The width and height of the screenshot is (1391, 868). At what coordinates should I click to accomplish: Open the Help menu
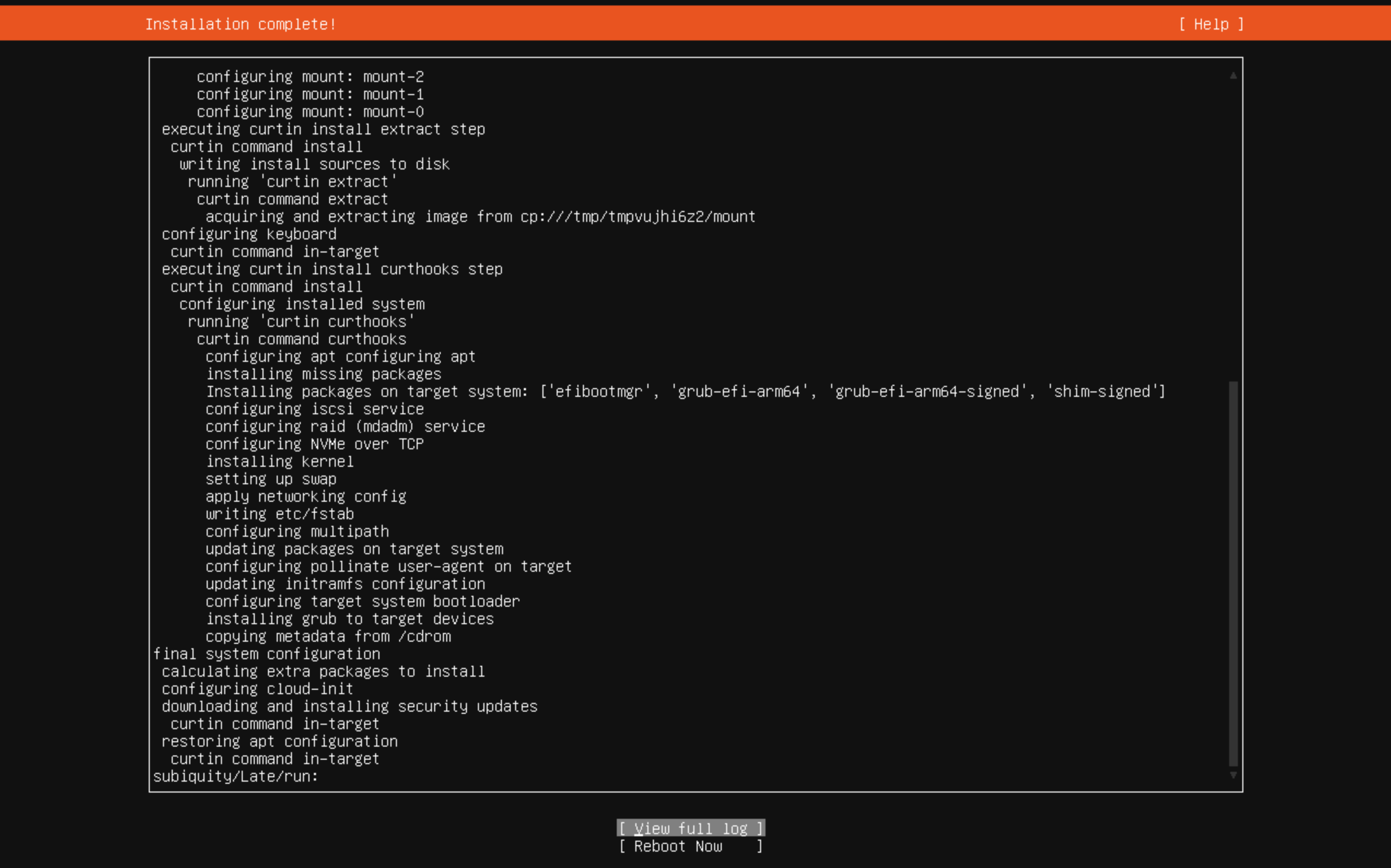click(1211, 24)
